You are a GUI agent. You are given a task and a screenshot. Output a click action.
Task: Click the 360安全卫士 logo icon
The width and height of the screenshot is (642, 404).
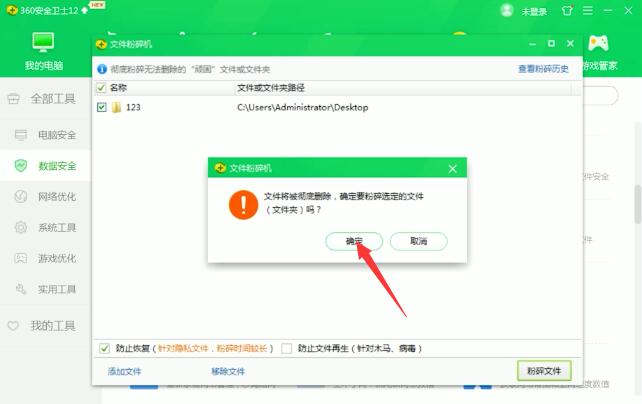12,10
